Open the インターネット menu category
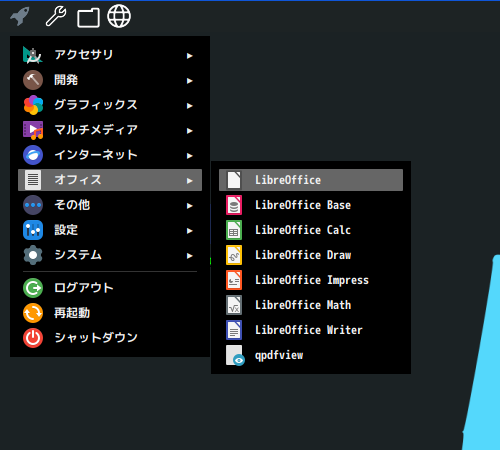500x450 pixels. [110, 155]
